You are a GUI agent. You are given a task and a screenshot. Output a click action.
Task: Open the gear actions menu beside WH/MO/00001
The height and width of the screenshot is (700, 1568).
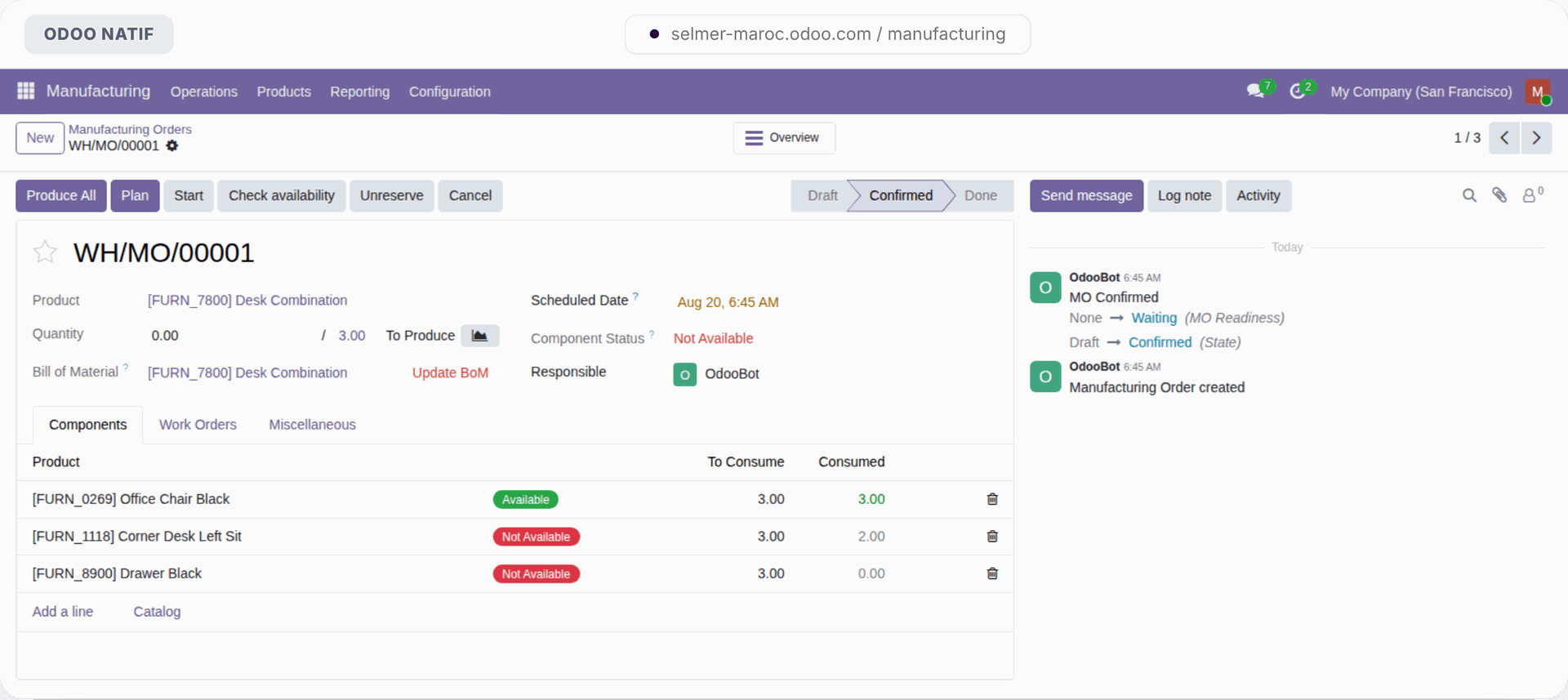pyautogui.click(x=172, y=145)
